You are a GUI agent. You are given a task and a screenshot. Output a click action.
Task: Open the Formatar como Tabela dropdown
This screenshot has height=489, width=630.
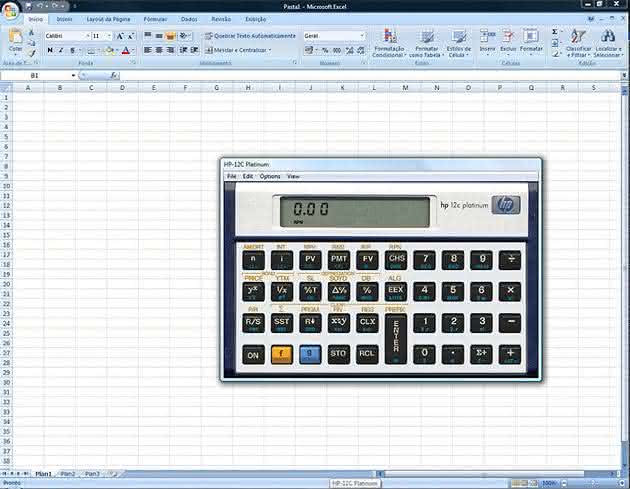(x=426, y=43)
